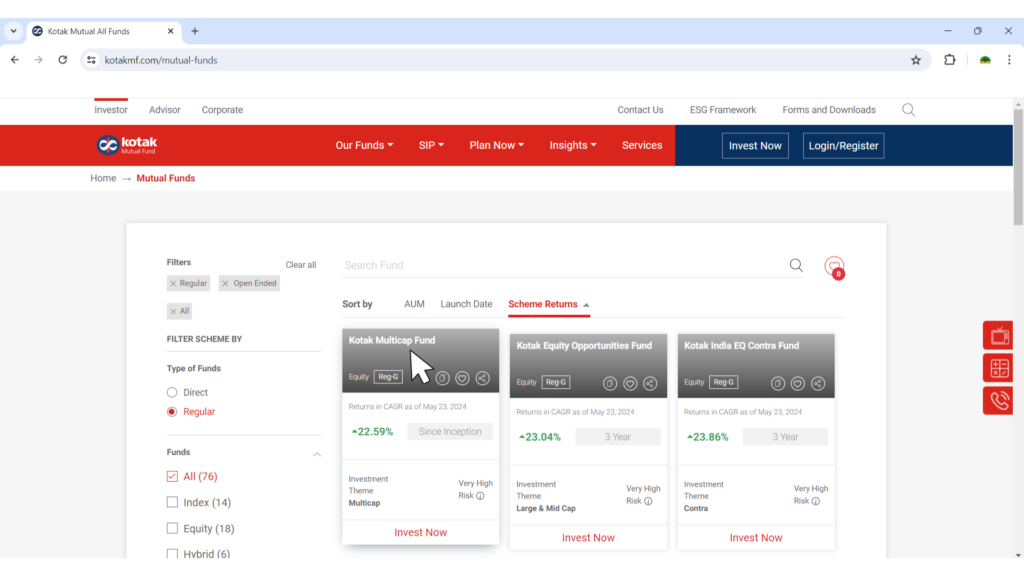The image size is (1024, 576).
Task: Favorite the Kotak India EQ Contra Fund
Action: pos(798,383)
